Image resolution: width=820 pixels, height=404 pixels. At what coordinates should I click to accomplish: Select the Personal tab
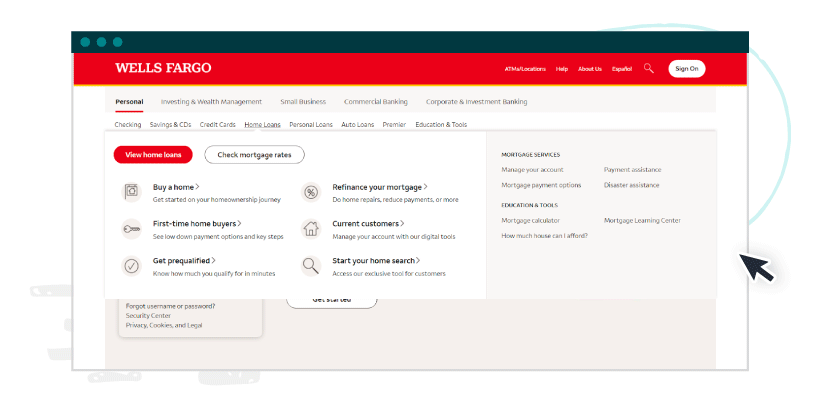129,102
